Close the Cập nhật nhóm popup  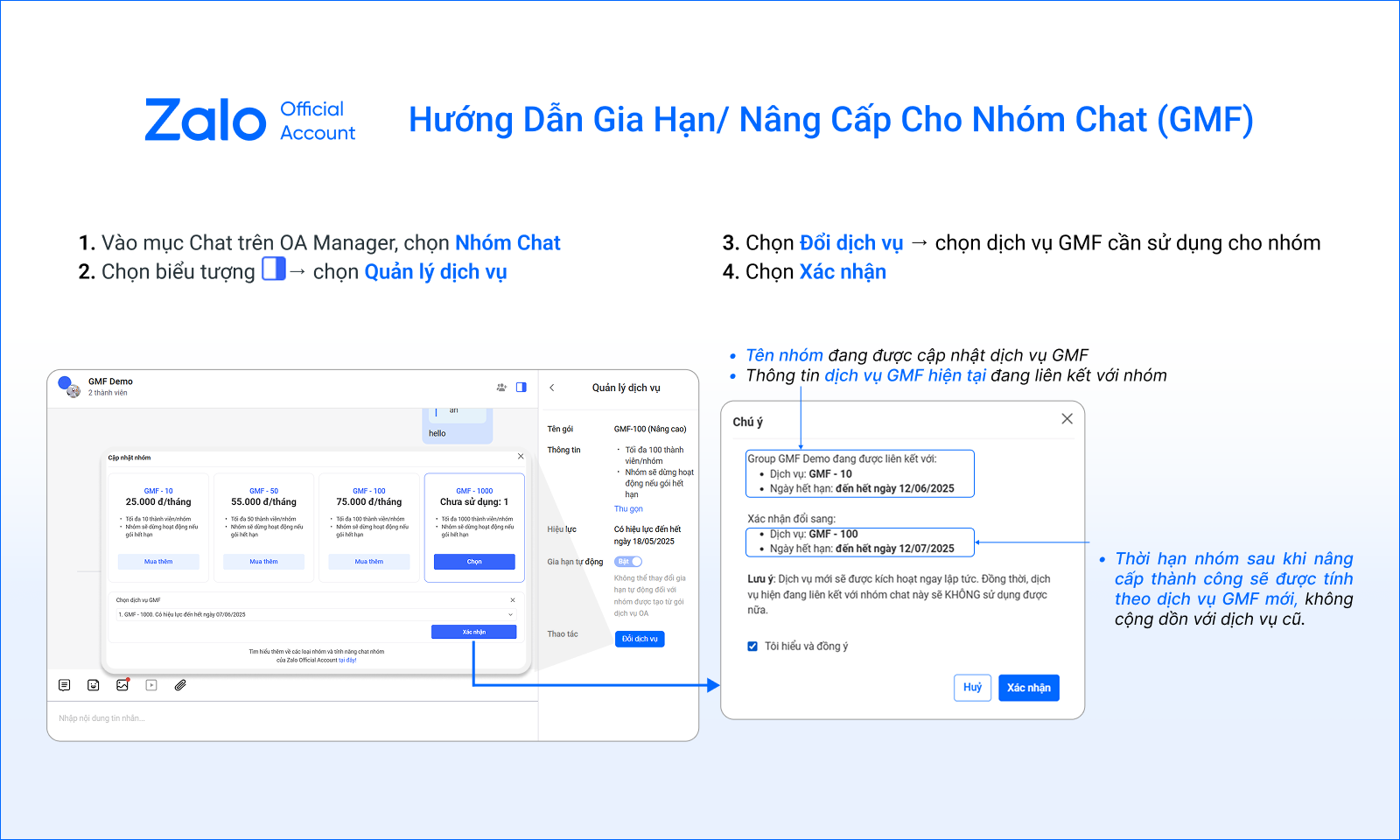[x=521, y=456]
